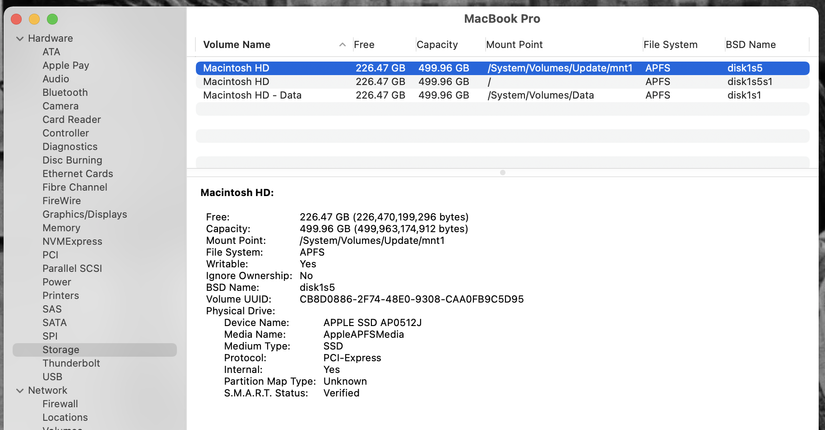
Task: Select the Hardware category heading
Action: click(x=51, y=38)
